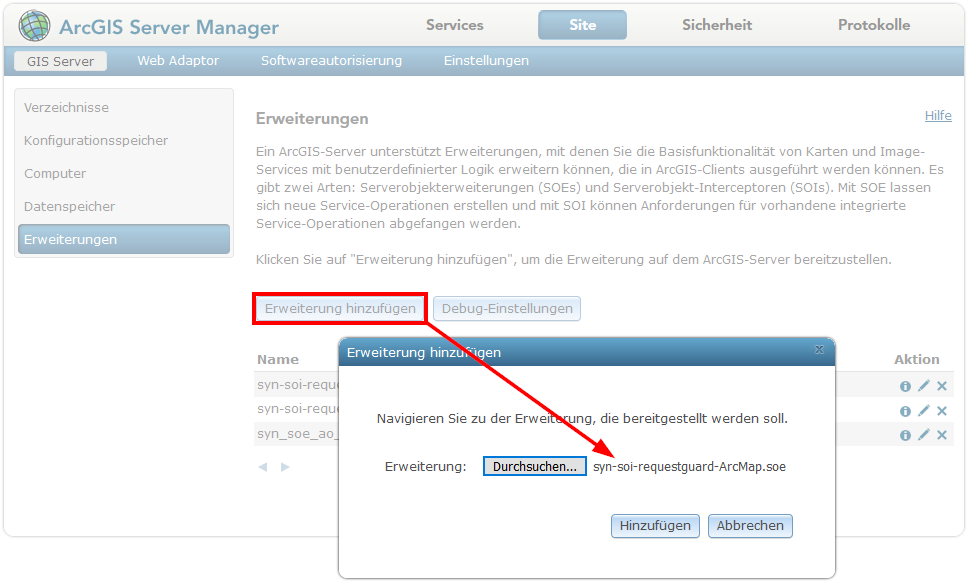Click Abbrechen to cancel the dialog
968x582 pixels.
750,526
